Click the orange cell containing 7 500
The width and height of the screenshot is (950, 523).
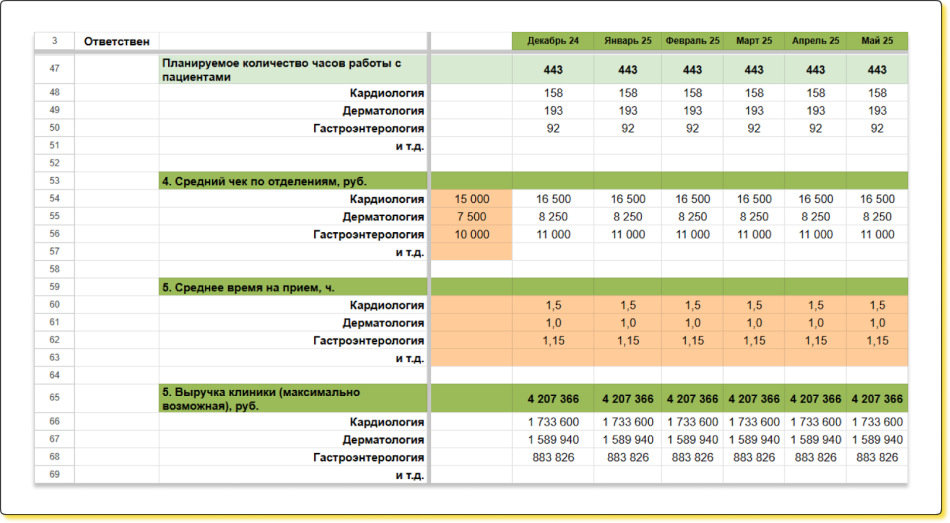pyautogui.click(x=471, y=217)
